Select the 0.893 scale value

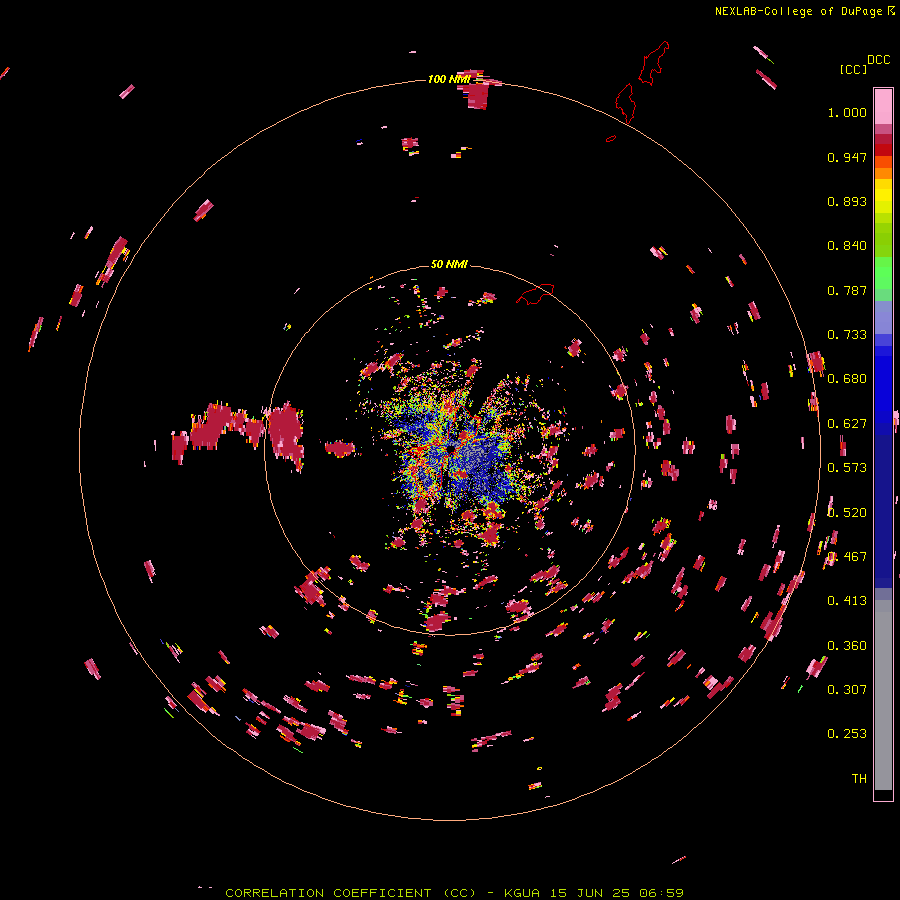847,201
